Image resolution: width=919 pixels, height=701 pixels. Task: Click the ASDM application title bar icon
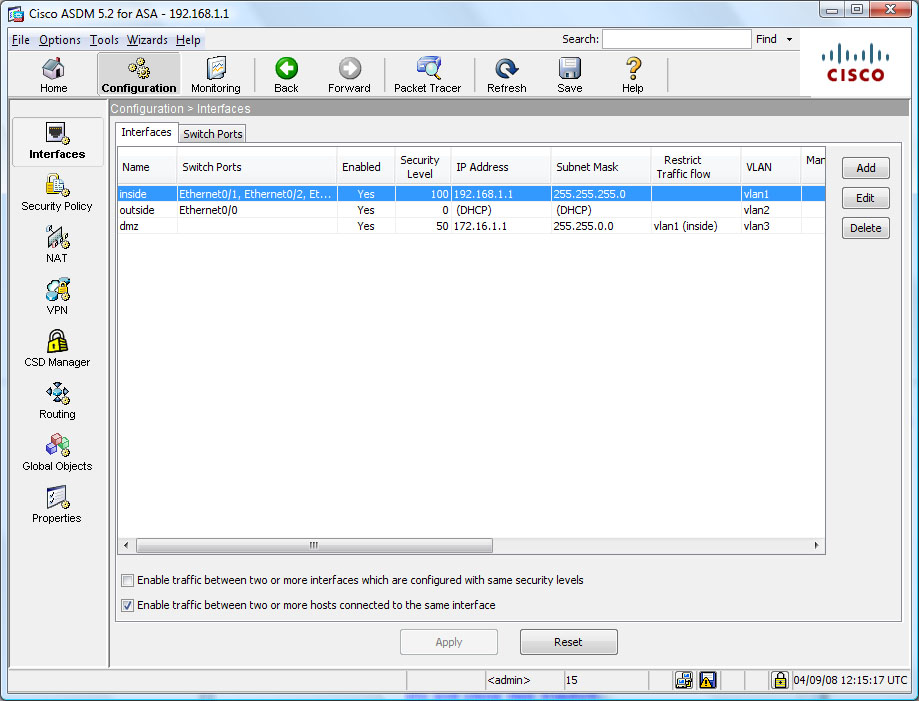[16, 13]
